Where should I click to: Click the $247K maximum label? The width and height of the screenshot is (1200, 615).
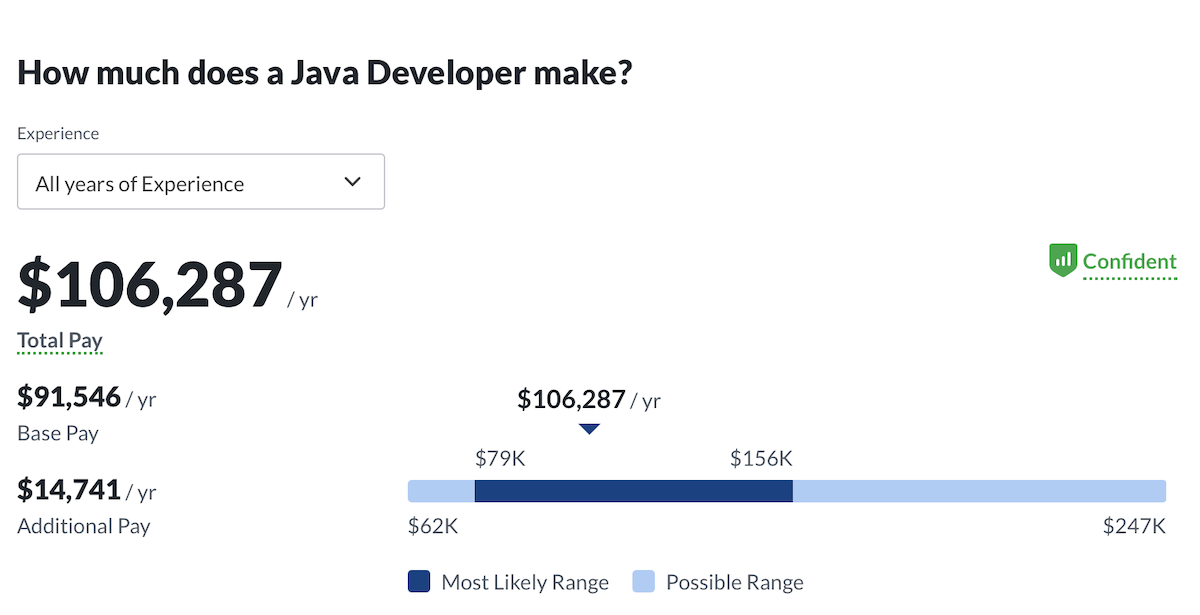pyautogui.click(x=1134, y=526)
